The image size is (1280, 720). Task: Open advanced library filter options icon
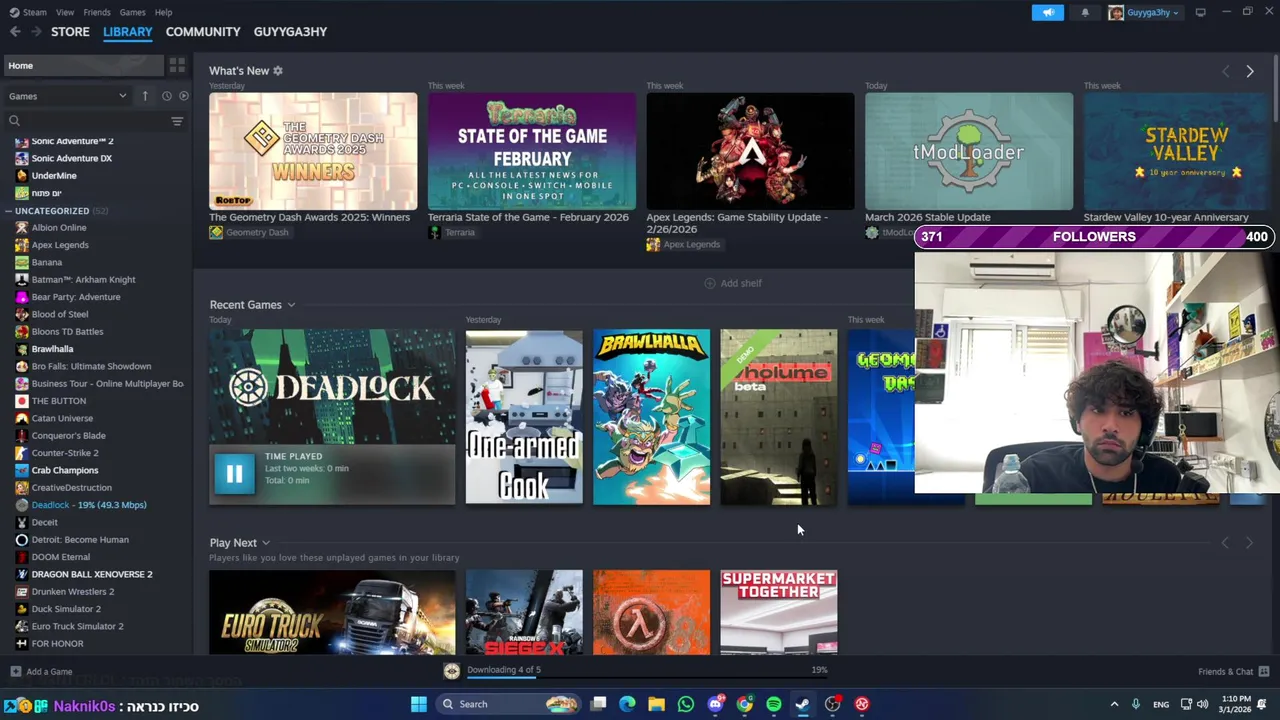pyautogui.click(x=177, y=121)
